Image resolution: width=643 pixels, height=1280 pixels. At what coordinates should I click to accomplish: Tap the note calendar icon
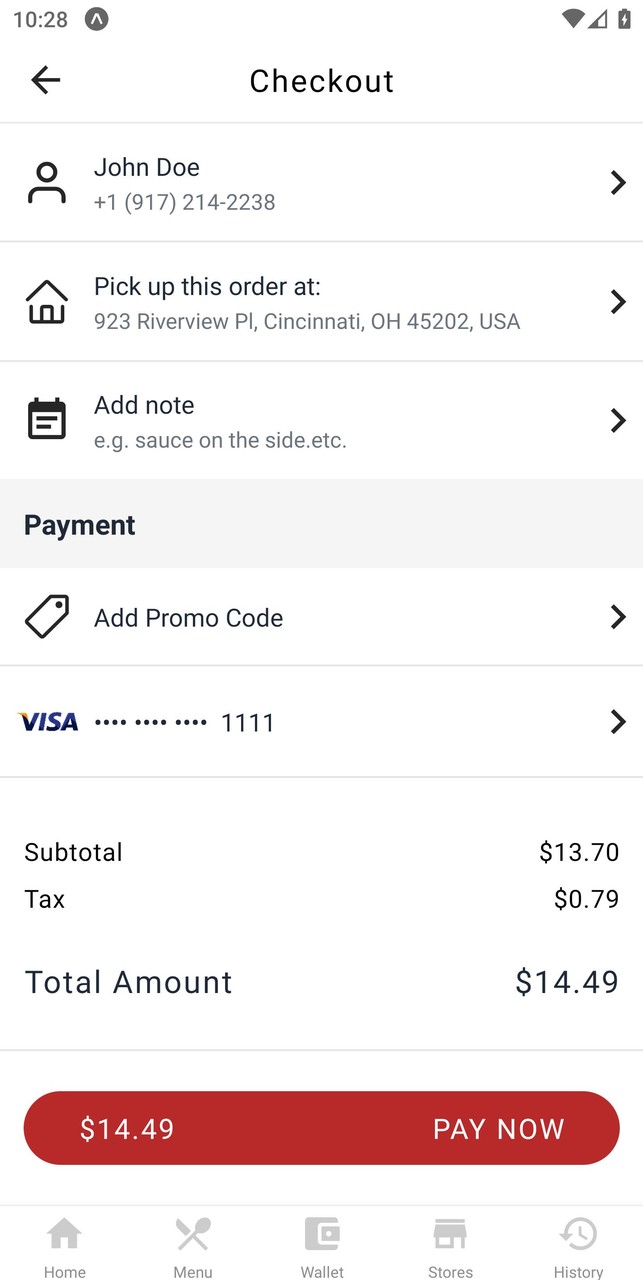click(46, 420)
